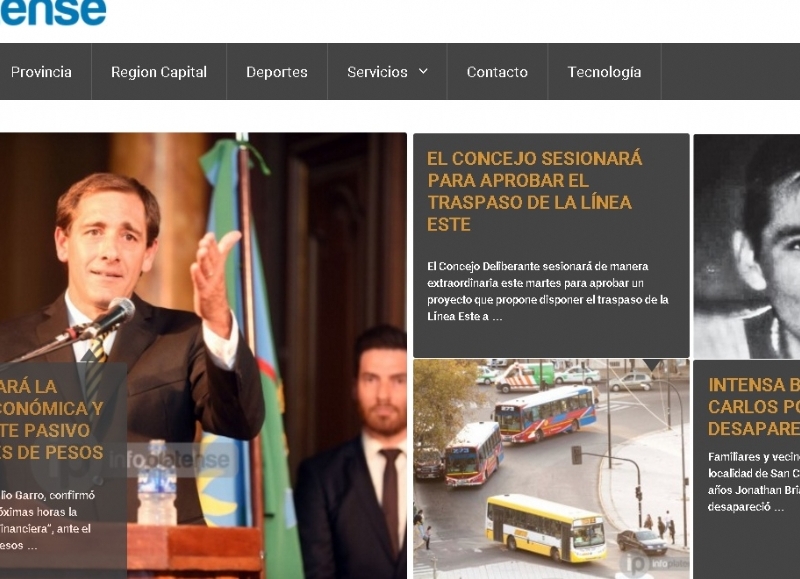Open headline 'Intensa b... Carlos'
800x579 pixels.
click(x=754, y=407)
